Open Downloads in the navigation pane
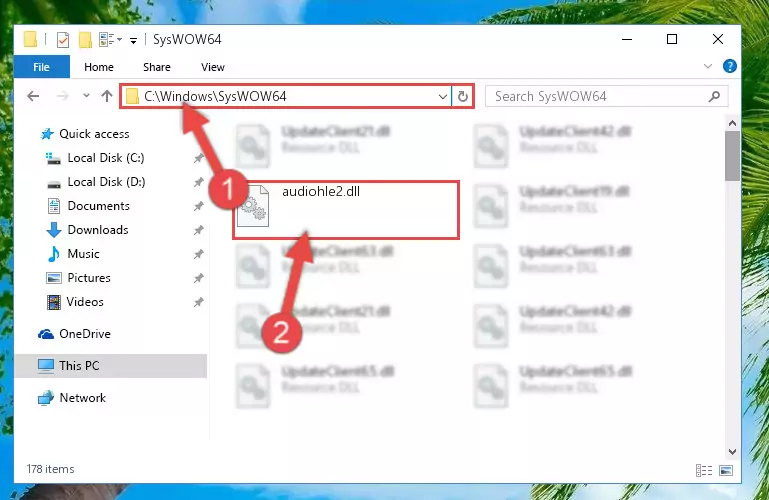Image resolution: width=769 pixels, height=500 pixels. pos(98,230)
